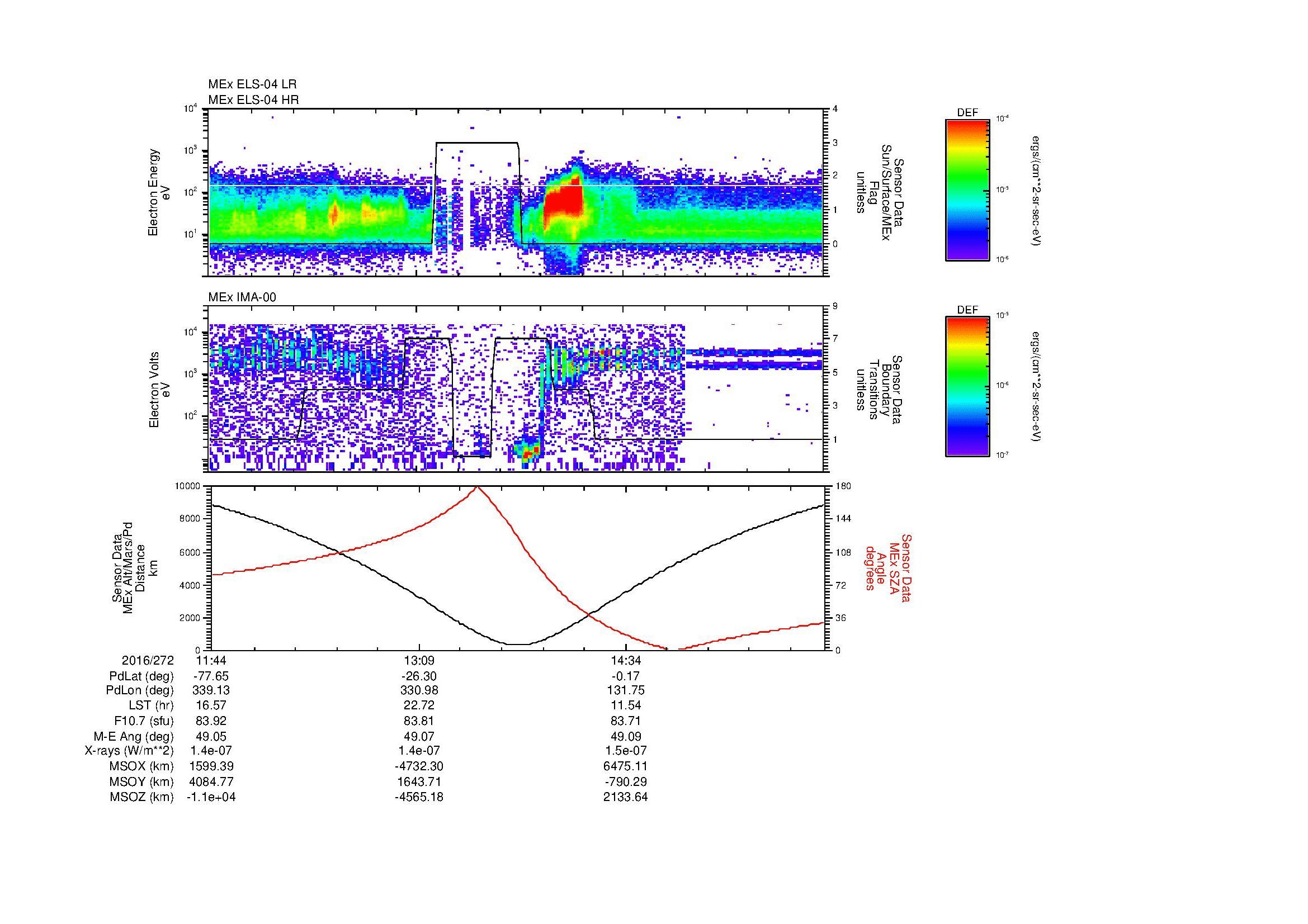Screen dimensions: 1308x924
Task: Click the PdLon value '339.13'
Action: click(211, 690)
